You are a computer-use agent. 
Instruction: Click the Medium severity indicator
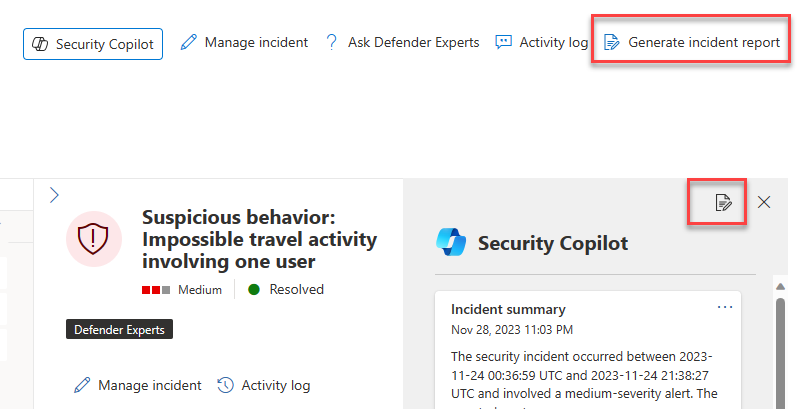182,290
